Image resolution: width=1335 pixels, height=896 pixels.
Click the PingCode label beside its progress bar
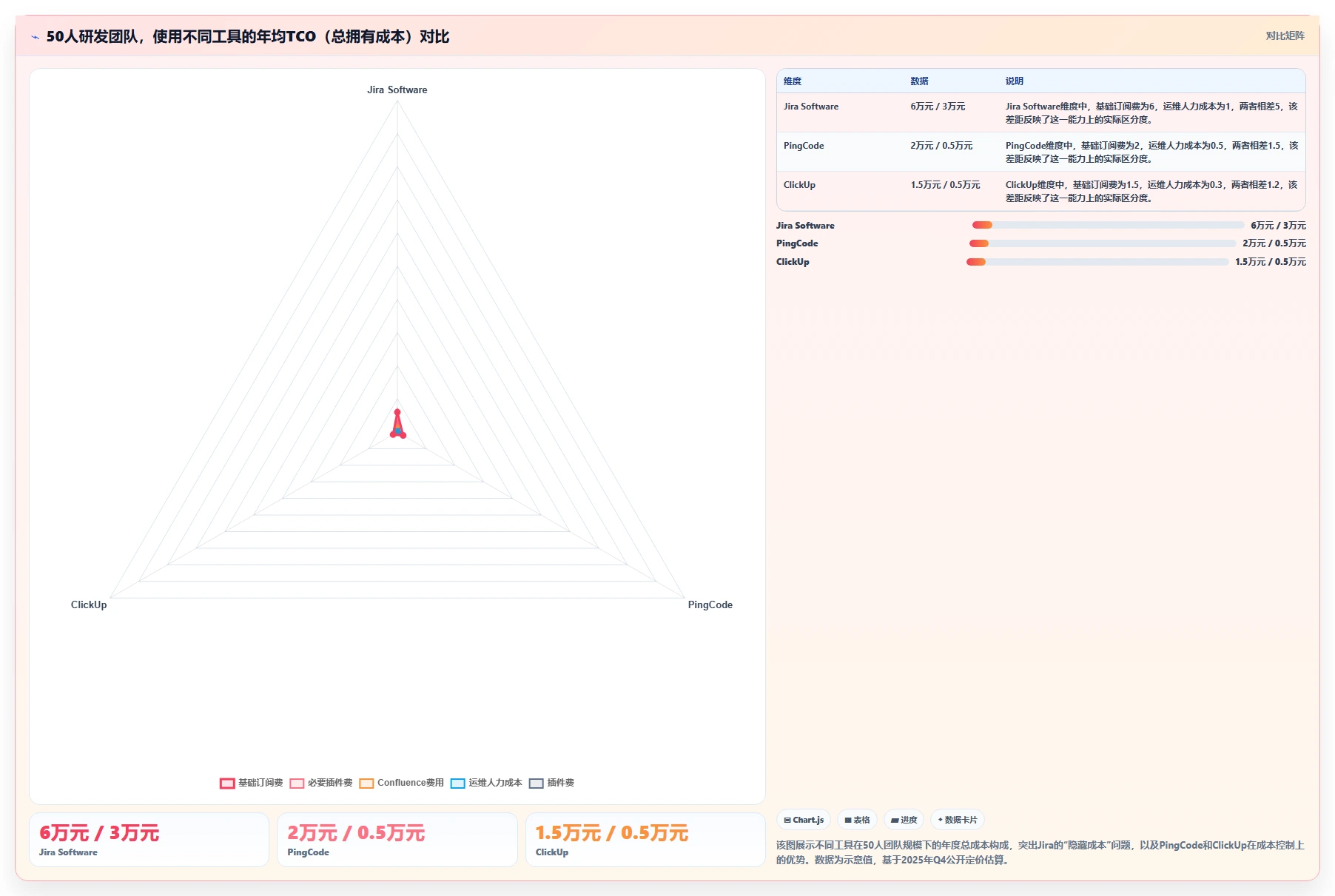coord(797,243)
